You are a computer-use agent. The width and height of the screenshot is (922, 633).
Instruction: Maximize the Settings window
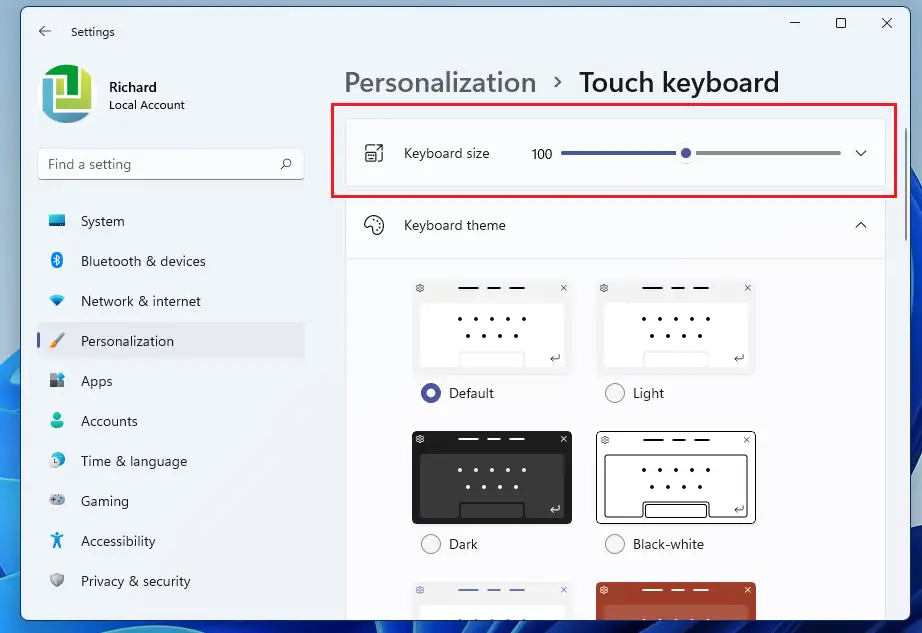(841, 23)
